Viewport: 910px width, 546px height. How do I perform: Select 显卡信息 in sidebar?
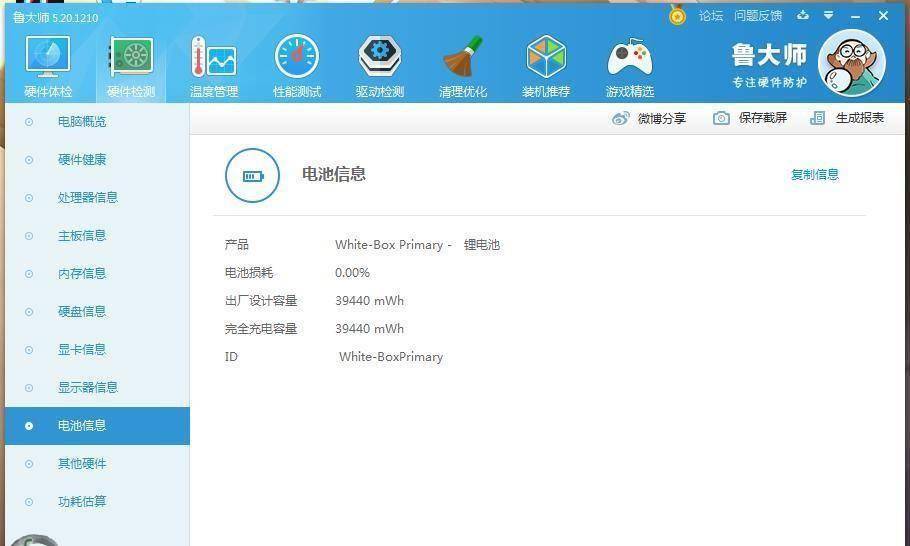(97, 350)
